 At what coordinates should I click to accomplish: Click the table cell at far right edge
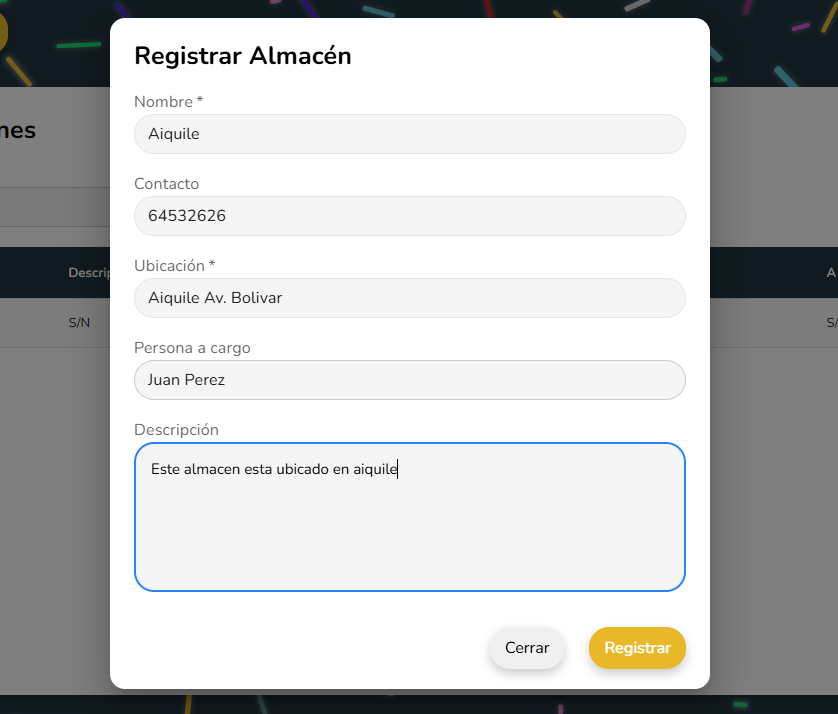point(831,323)
